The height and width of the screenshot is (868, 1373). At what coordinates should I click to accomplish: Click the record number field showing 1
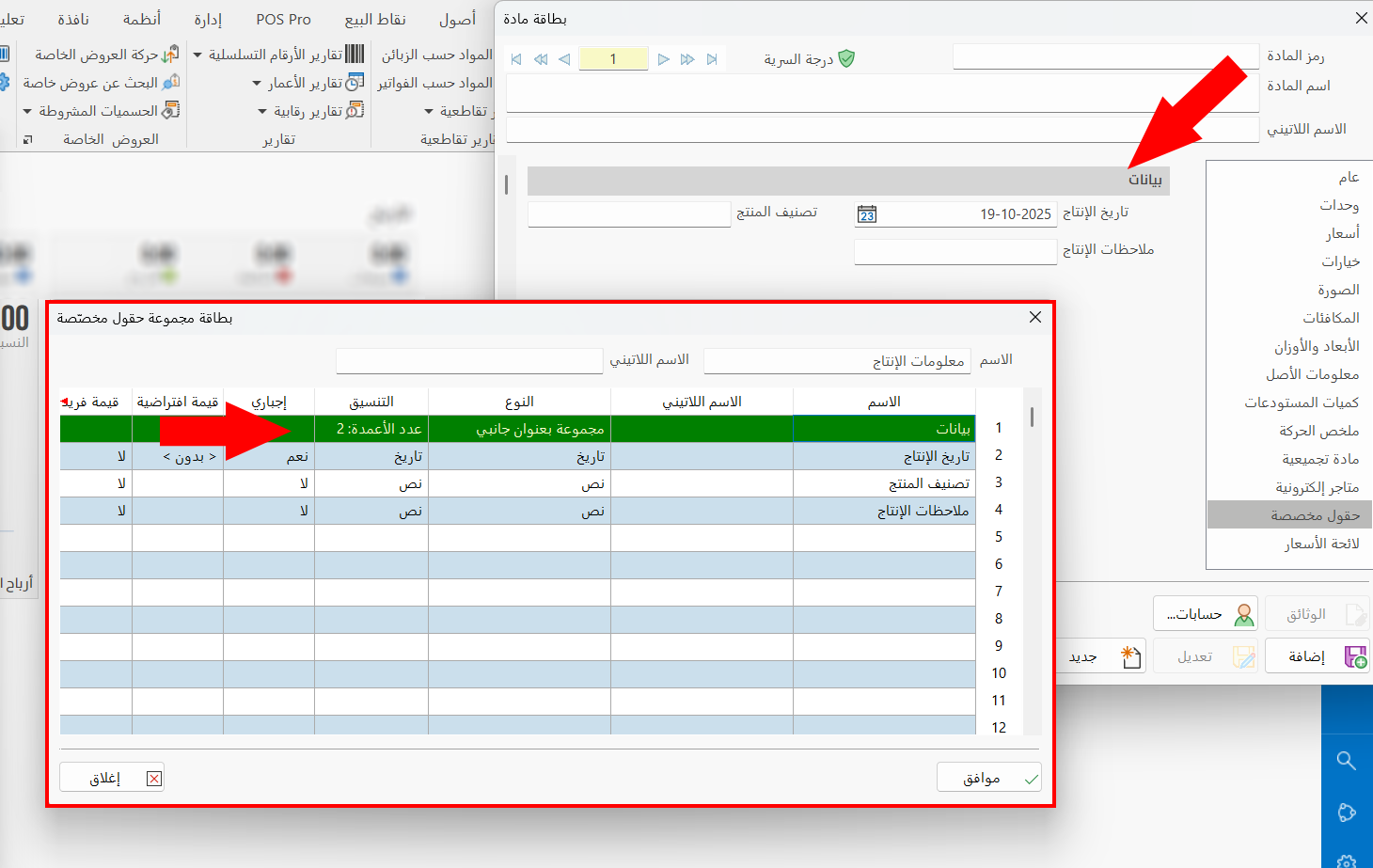pyautogui.click(x=614, y=58)
